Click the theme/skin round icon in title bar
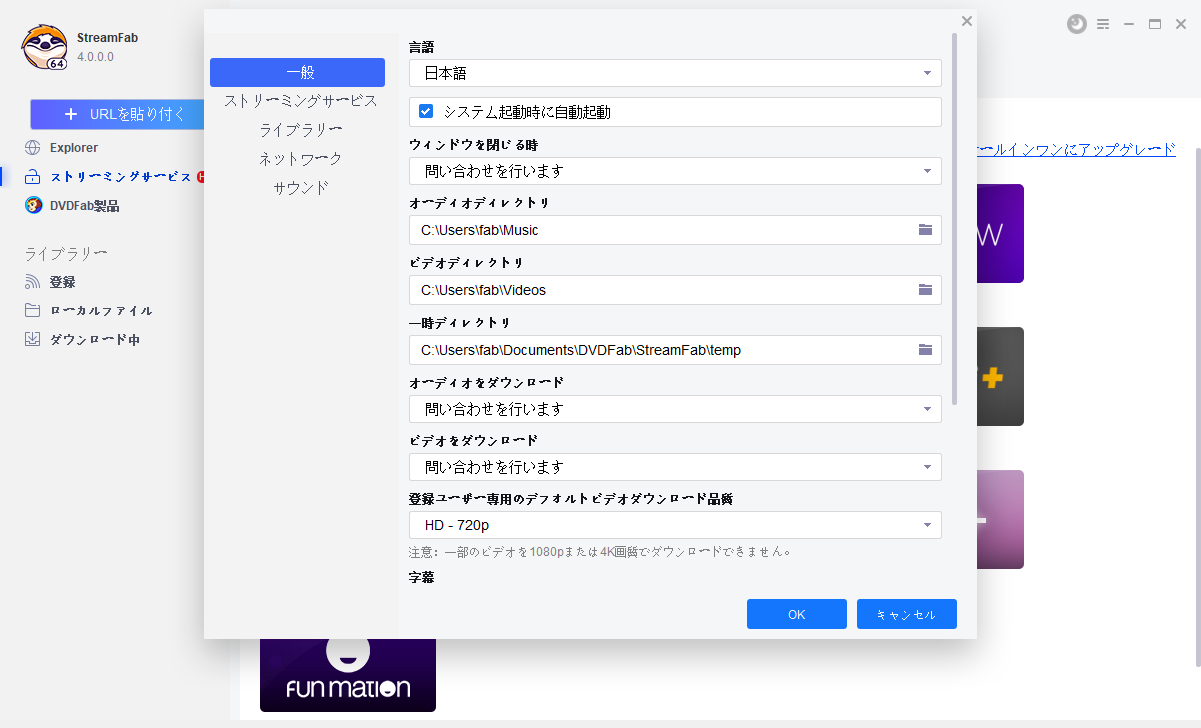 click(x=1077, y=24)
